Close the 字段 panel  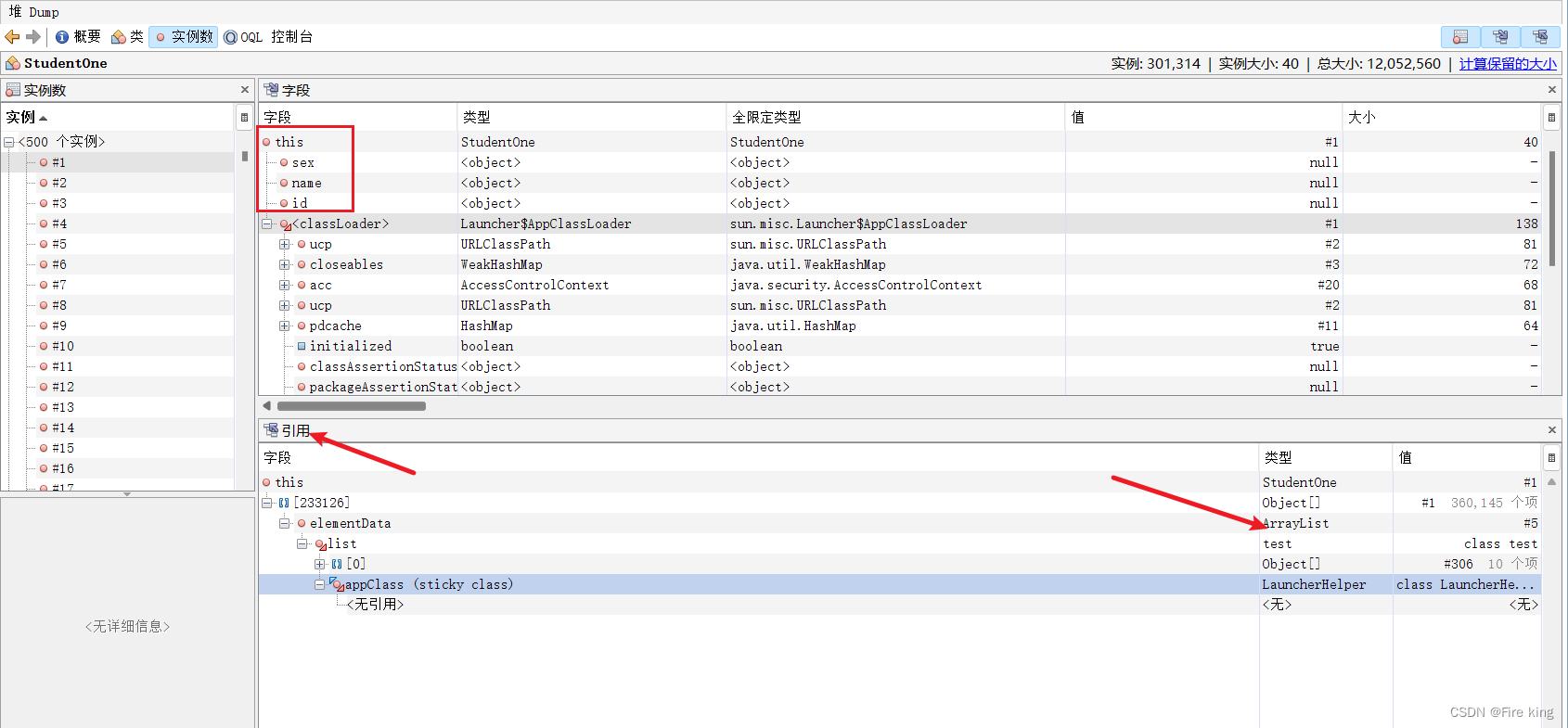coord(1552,90)
